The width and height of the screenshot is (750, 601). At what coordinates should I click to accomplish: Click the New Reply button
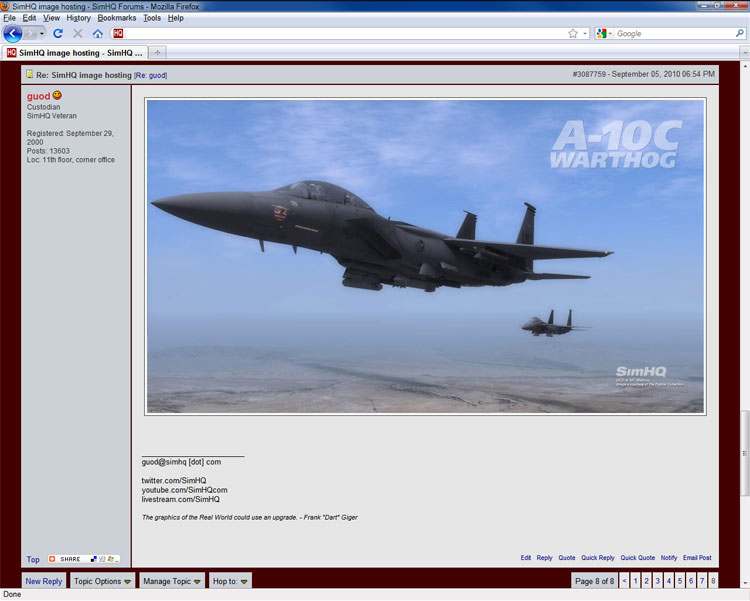[44, 581]
